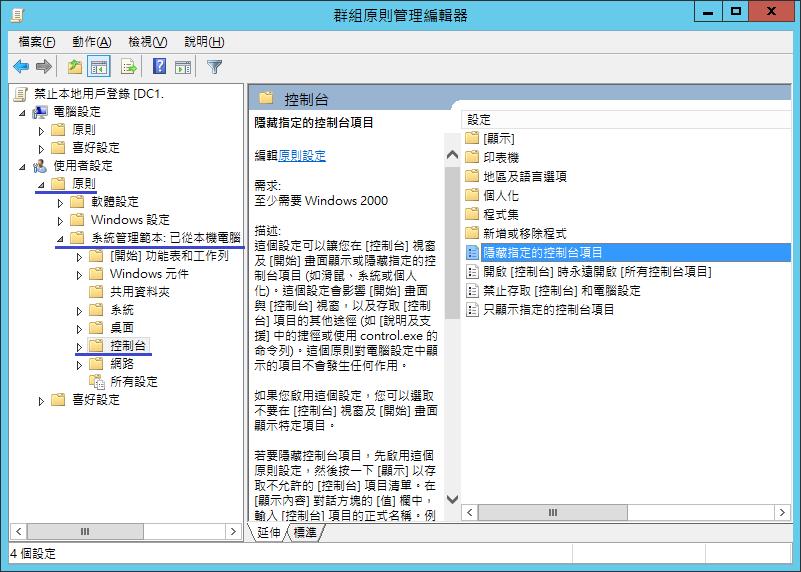Minimize the 群組原則管理編輯器 window

[x=708, y=11]
